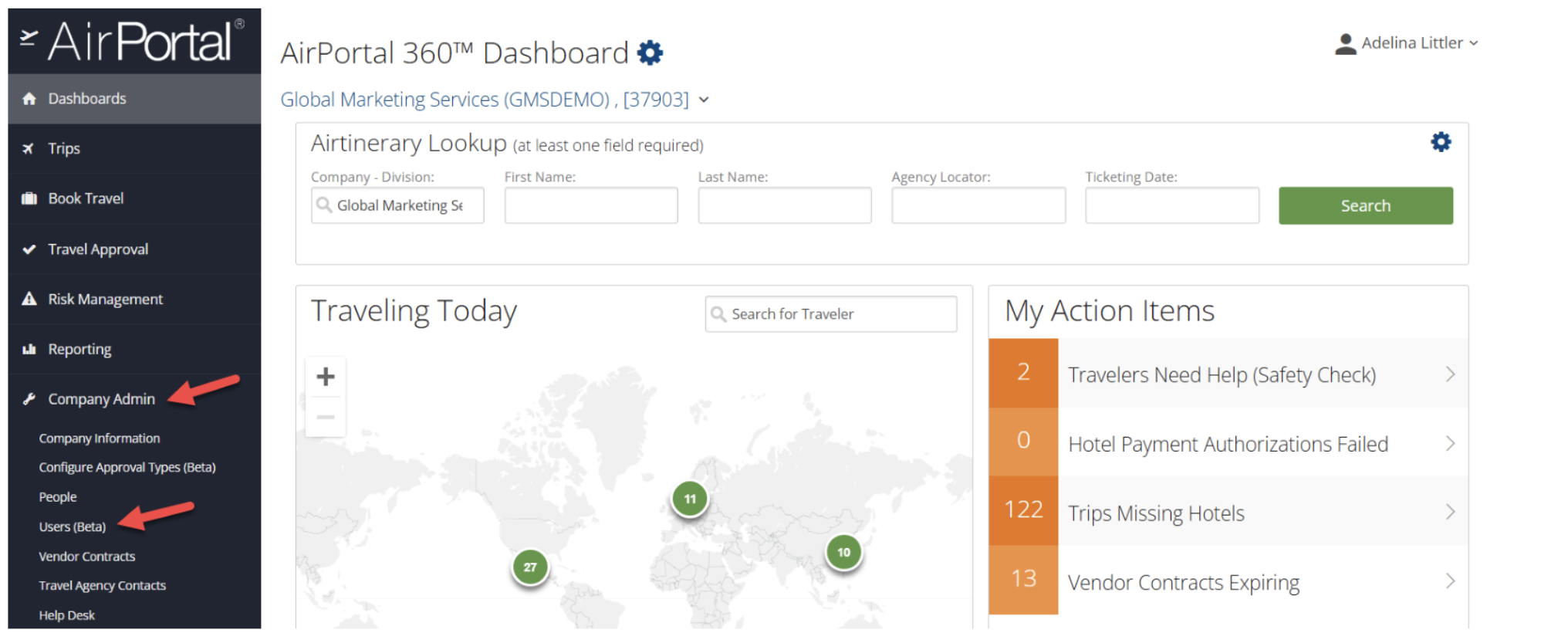Open the Risk Management menu item

coord(134,299)
